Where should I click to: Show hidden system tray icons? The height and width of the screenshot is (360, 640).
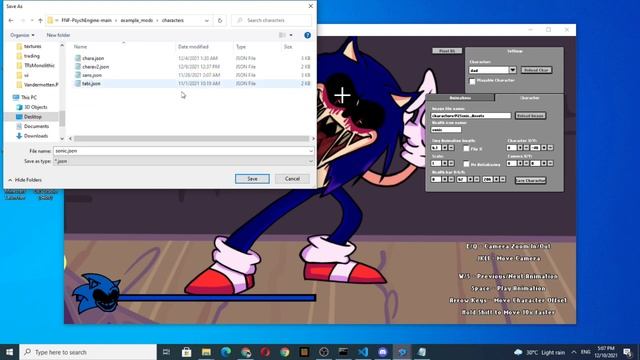574,352
